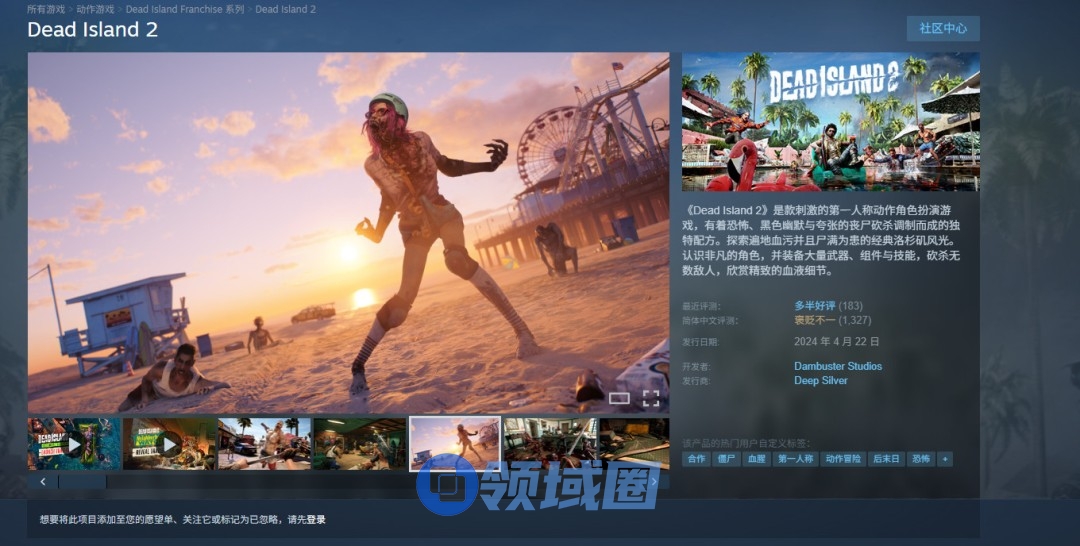Click the left arrow on thumbnail scrollbar

[x=43, y=482]
